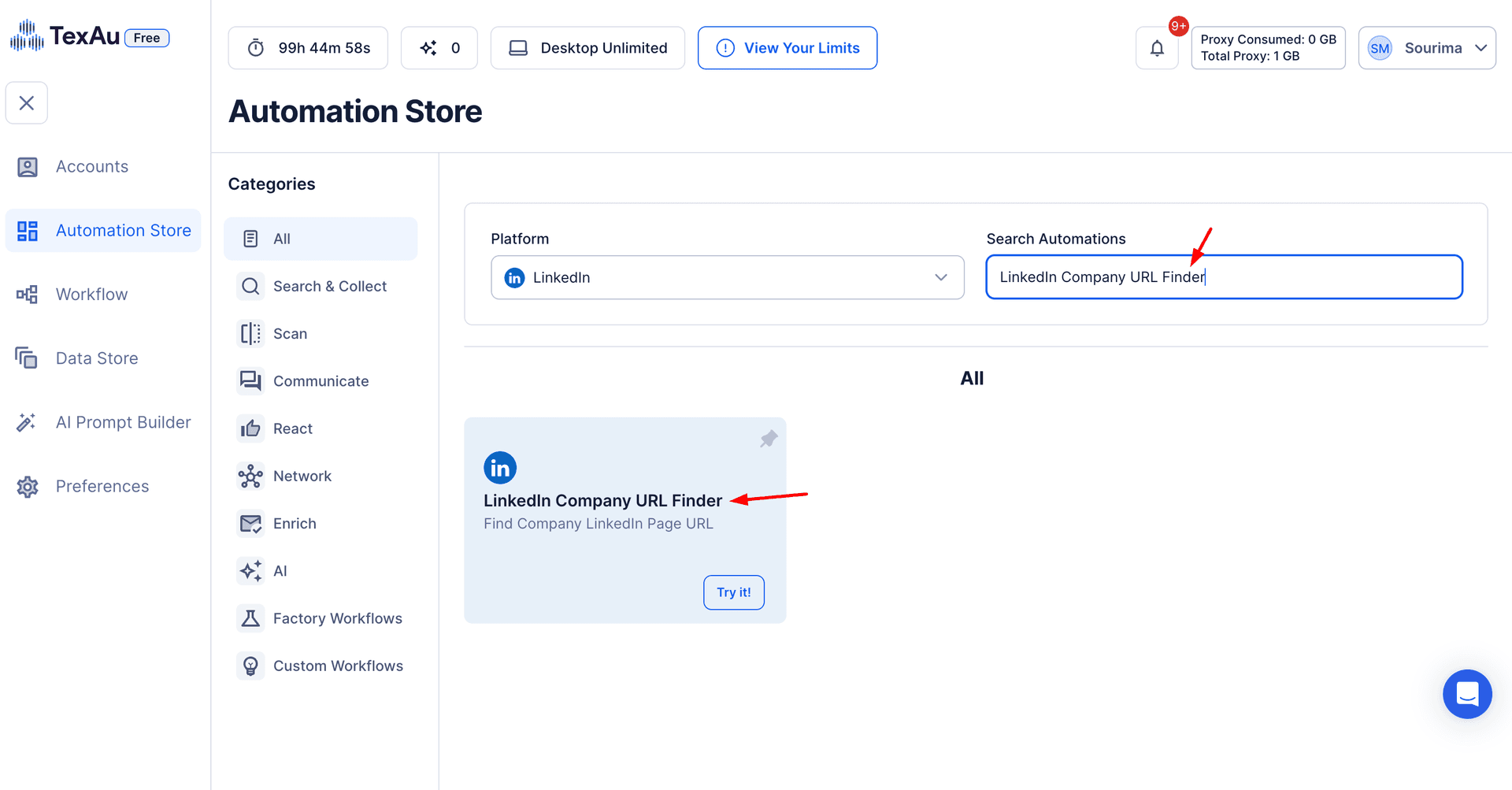Click the View Your Limits button
This screenshot has height=790, width=1512.
787,47
